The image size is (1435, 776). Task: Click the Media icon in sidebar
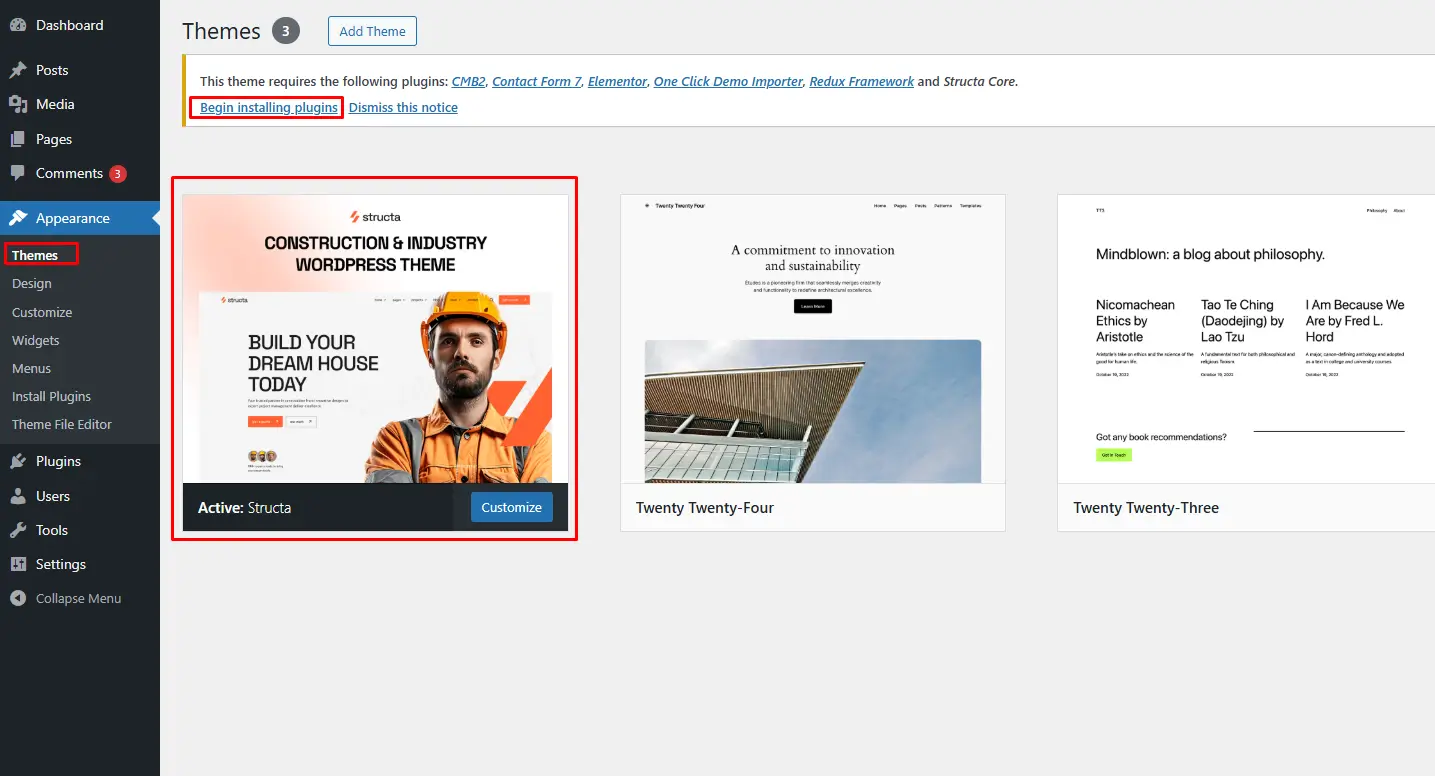coord(18,104)
